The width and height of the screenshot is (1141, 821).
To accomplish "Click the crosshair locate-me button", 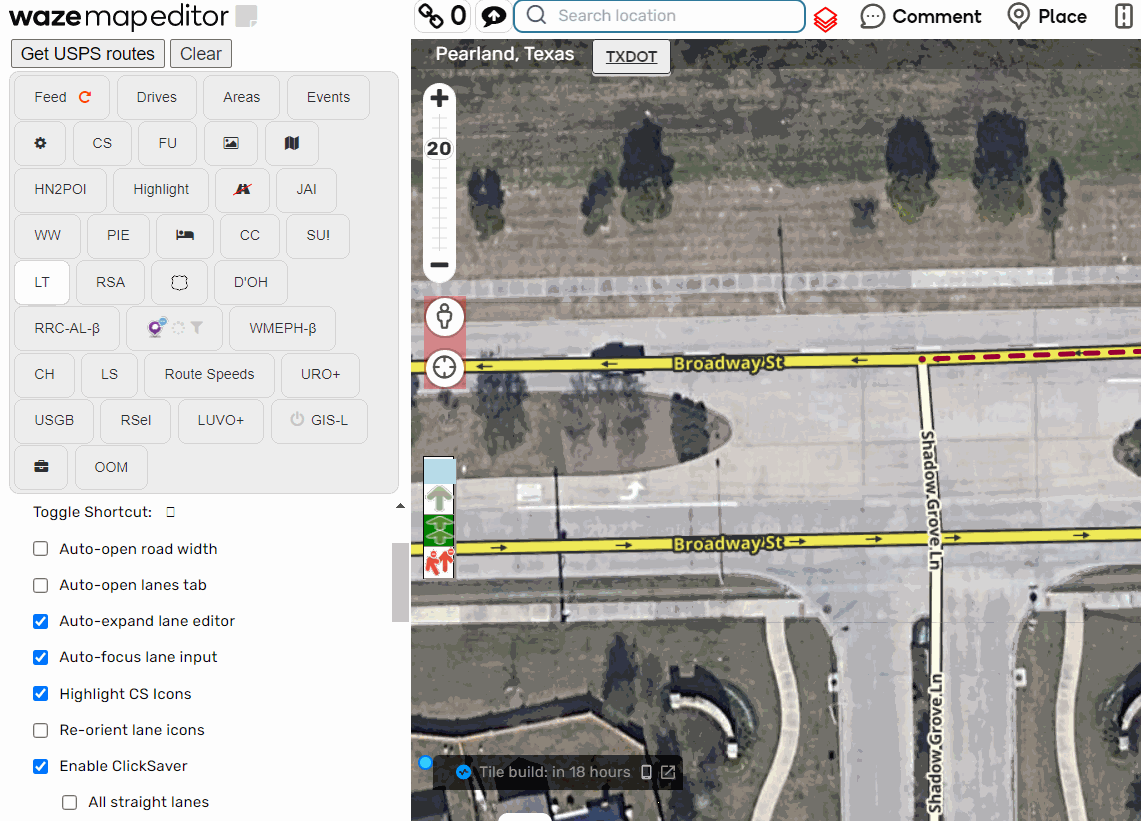I will (x=445, y=368).
